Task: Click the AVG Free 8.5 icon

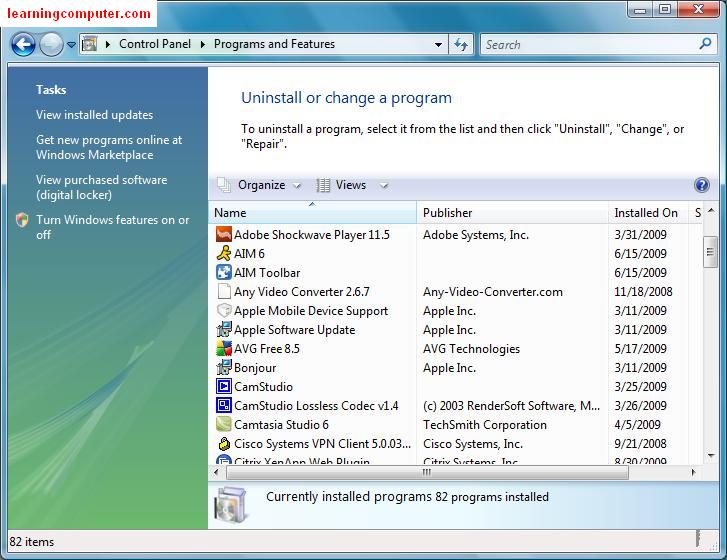Action: [x=224, y=348]
